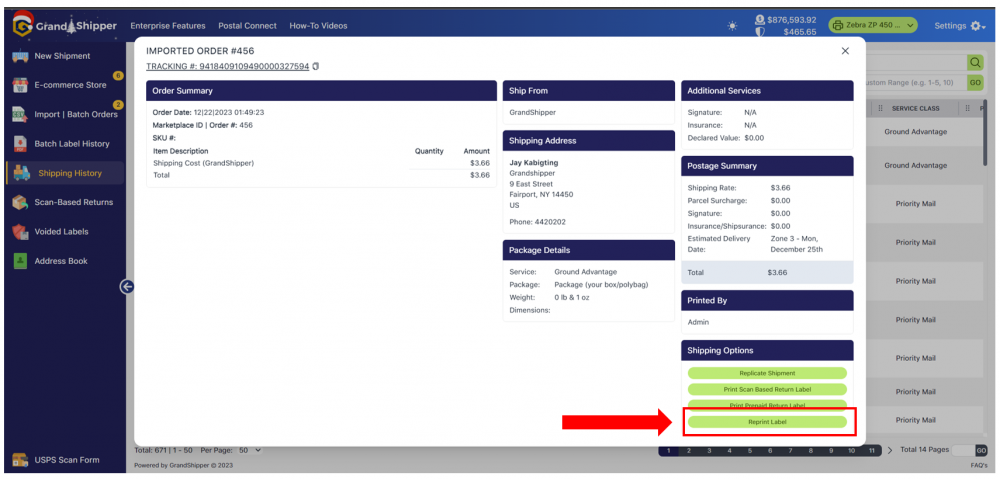Go to page 5
This screenshot has width=1000, height=479.
point(749,451)
